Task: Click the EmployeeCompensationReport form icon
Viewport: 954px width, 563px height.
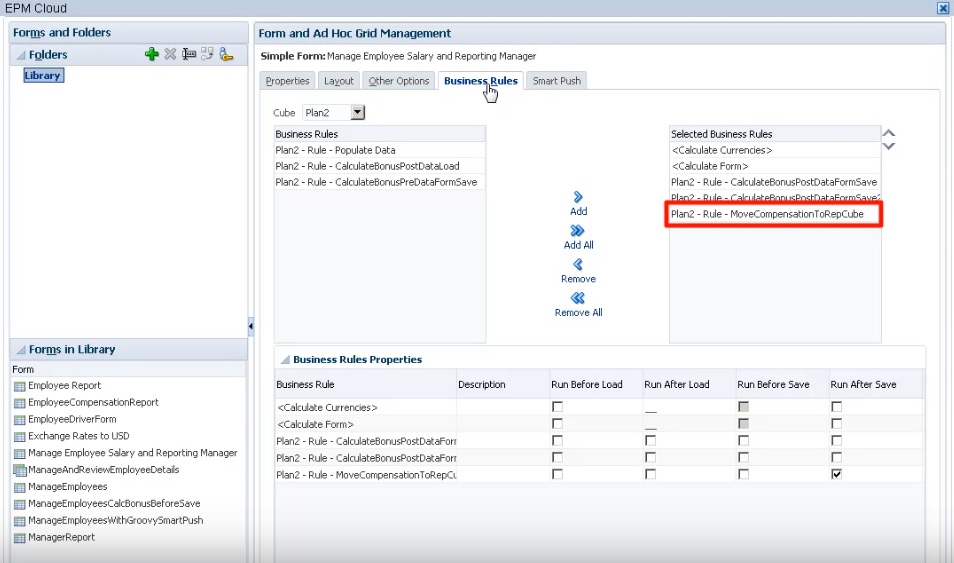Action: pyautogui.click(x=19, y=403)
